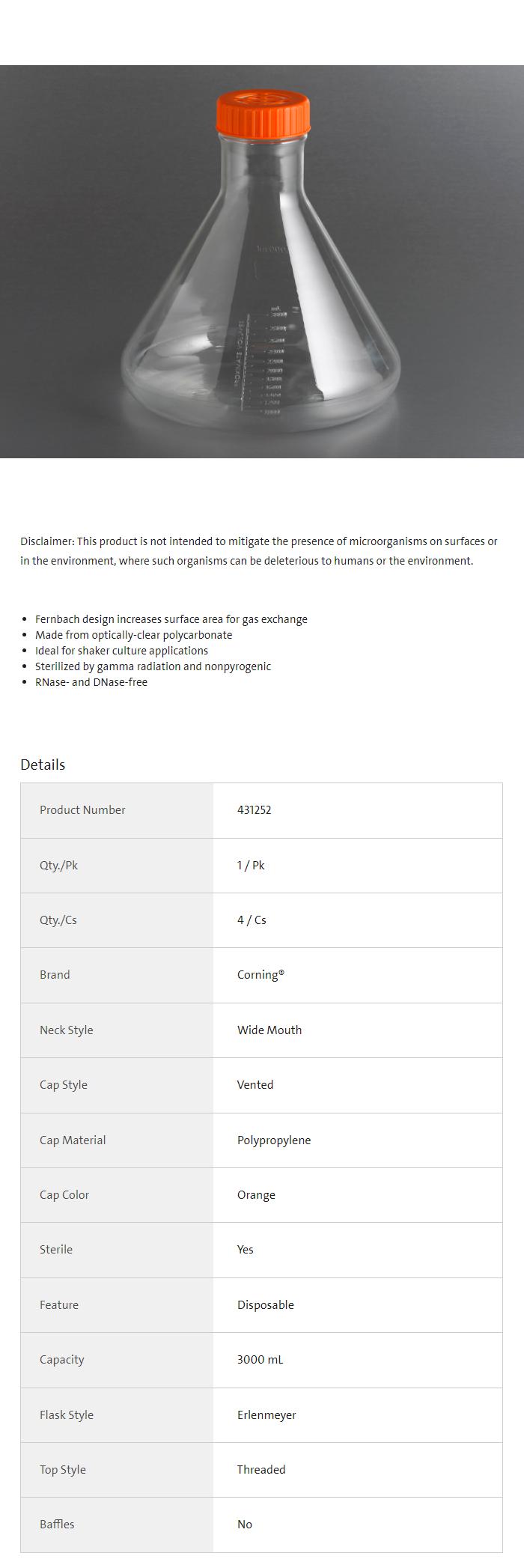The width and height of the screenshot is (524, 1568).
Task: Select the Polypropylene cap material value
Action: 274,1140
